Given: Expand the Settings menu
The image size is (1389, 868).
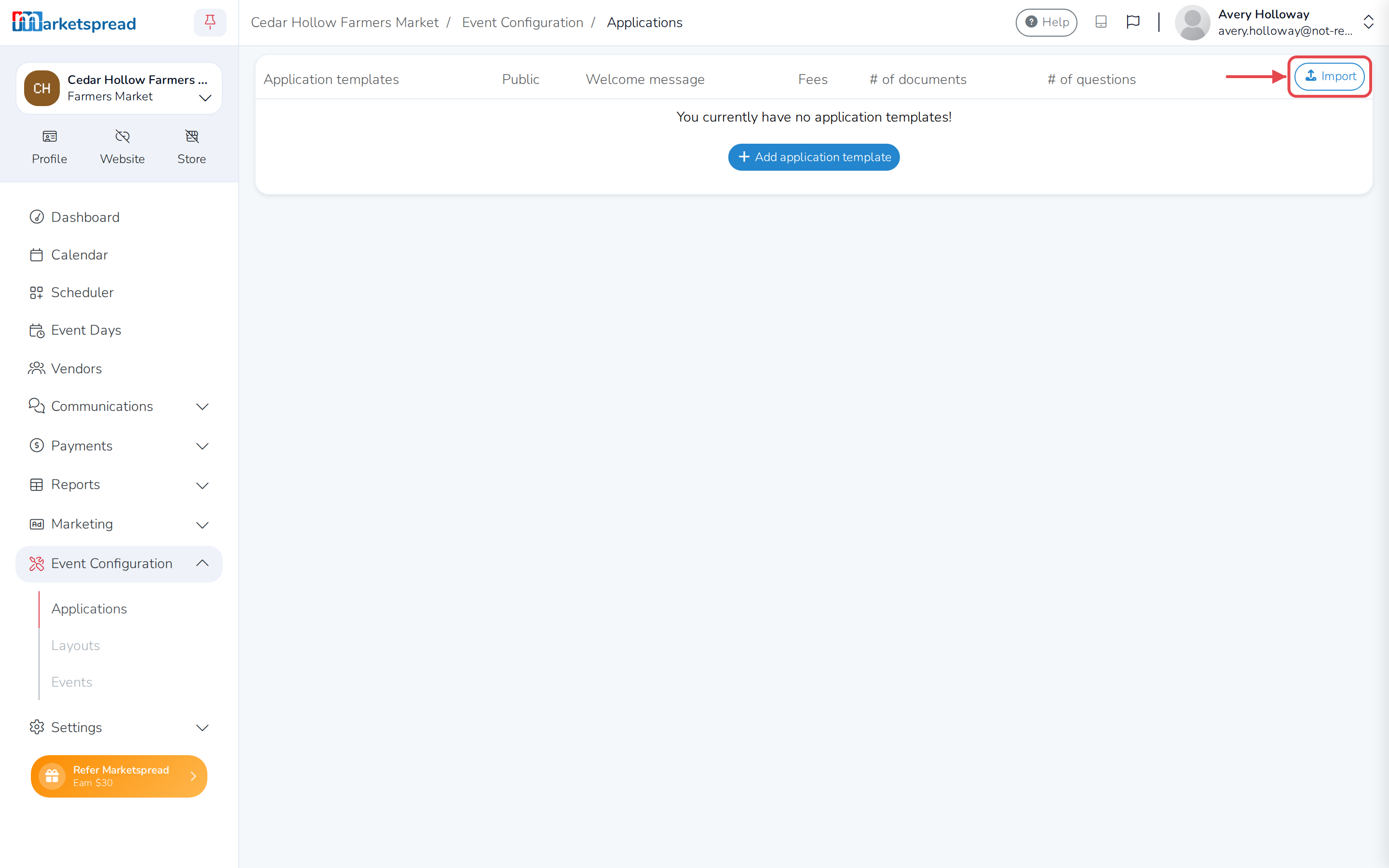Looking at the screenshot, I should pyautogui.click(x=119, y=727).
